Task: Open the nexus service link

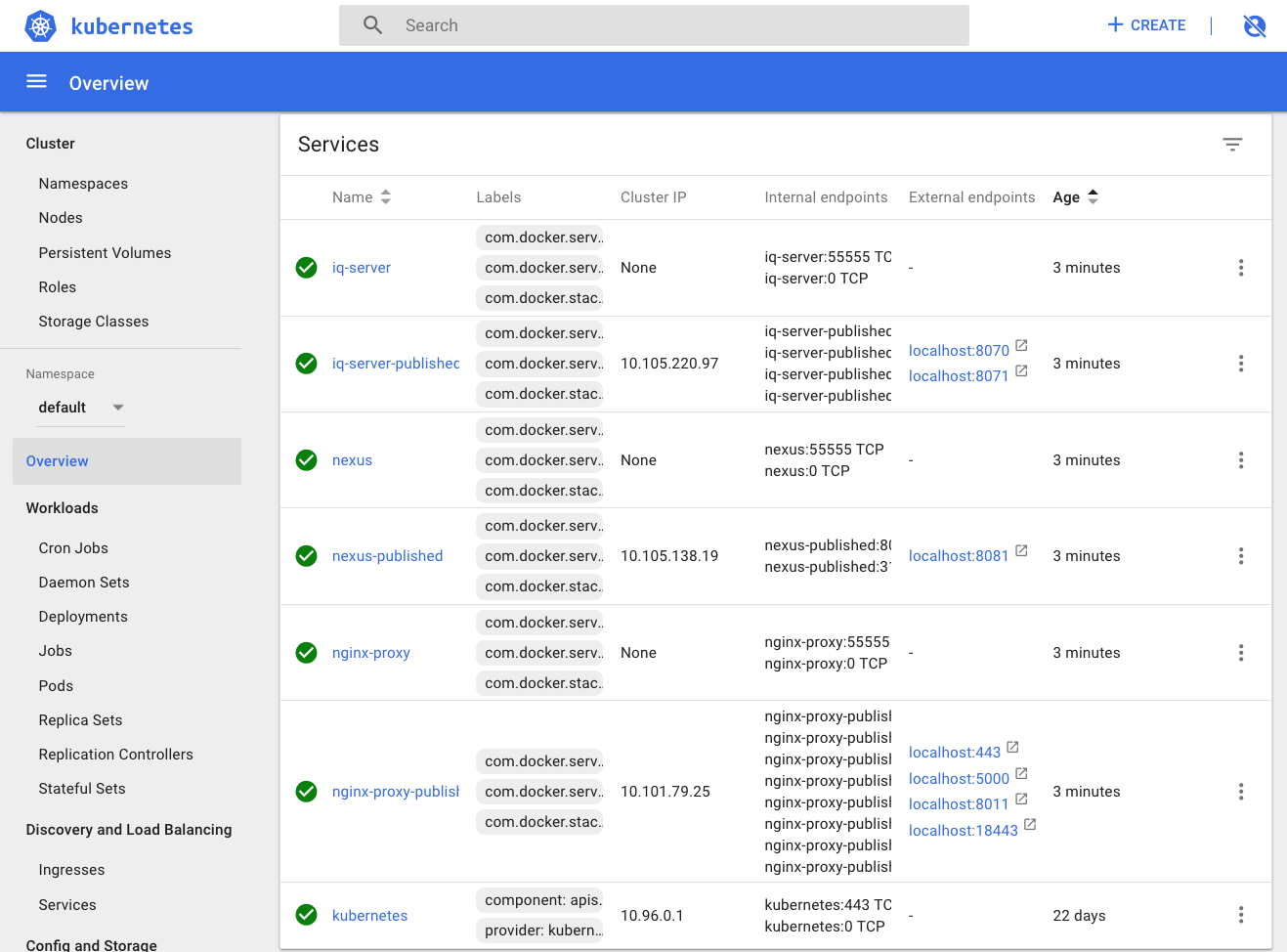Action: click(352, 460)
